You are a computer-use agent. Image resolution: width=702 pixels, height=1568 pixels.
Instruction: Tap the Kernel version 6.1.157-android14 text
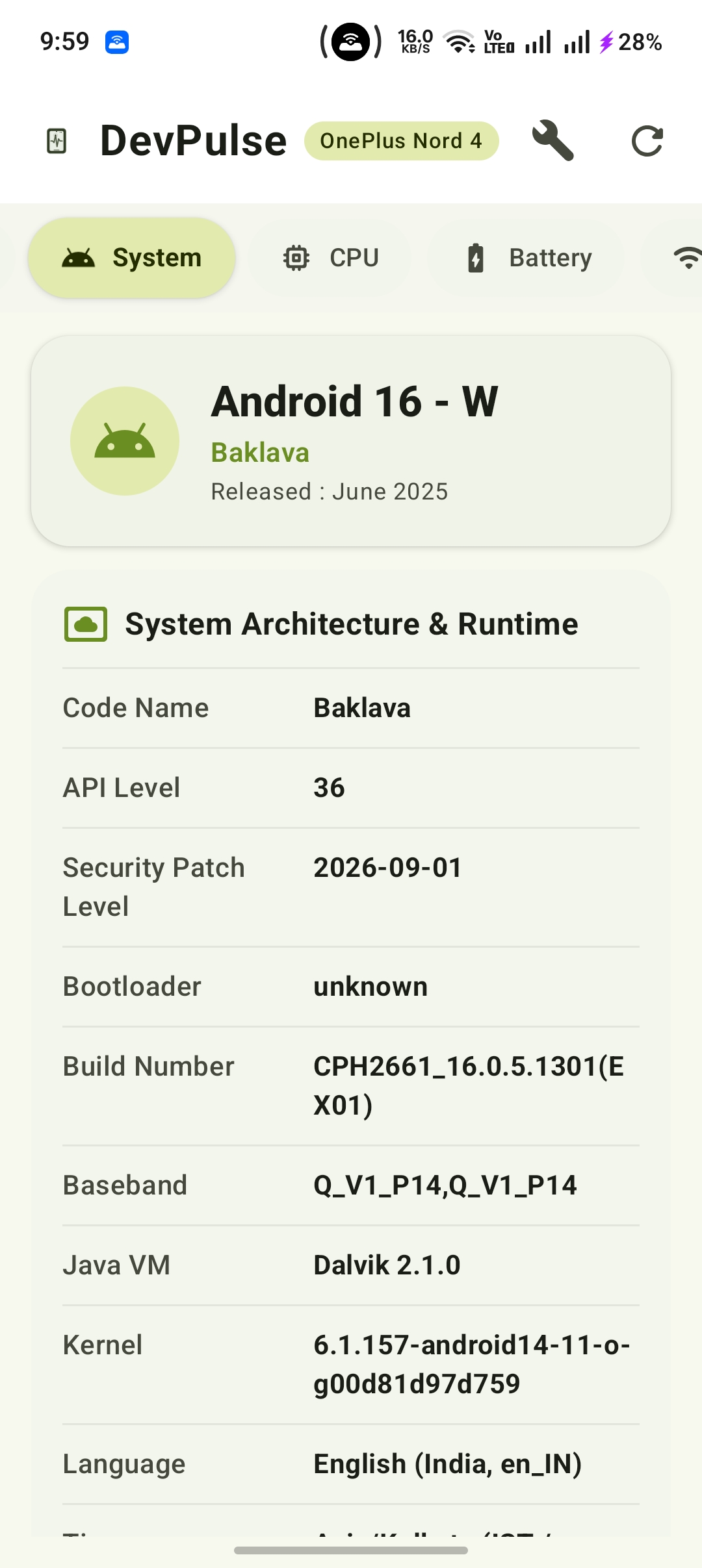click(x=472, y=1365)
